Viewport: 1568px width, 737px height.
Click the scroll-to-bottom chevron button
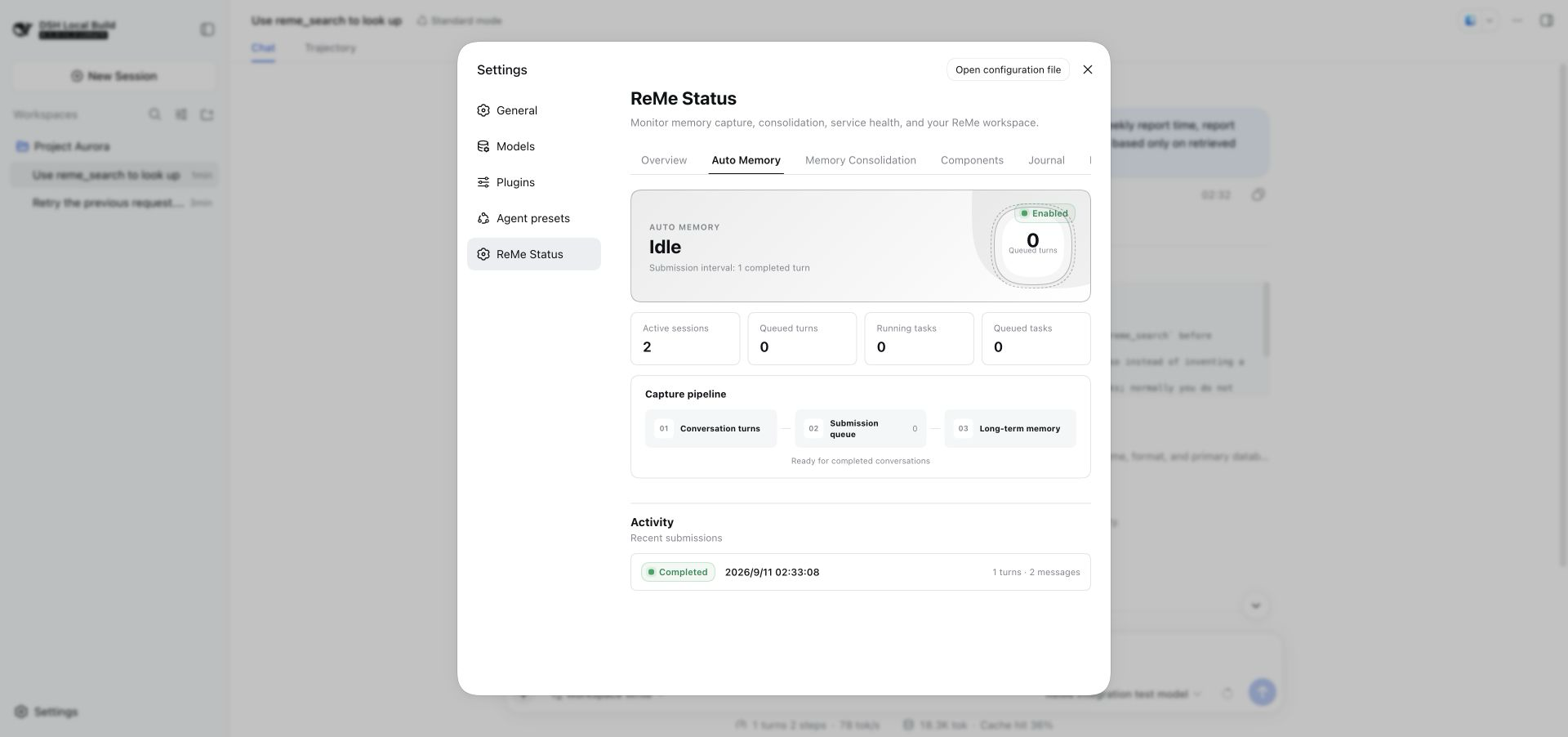[x=1255, y=605]
